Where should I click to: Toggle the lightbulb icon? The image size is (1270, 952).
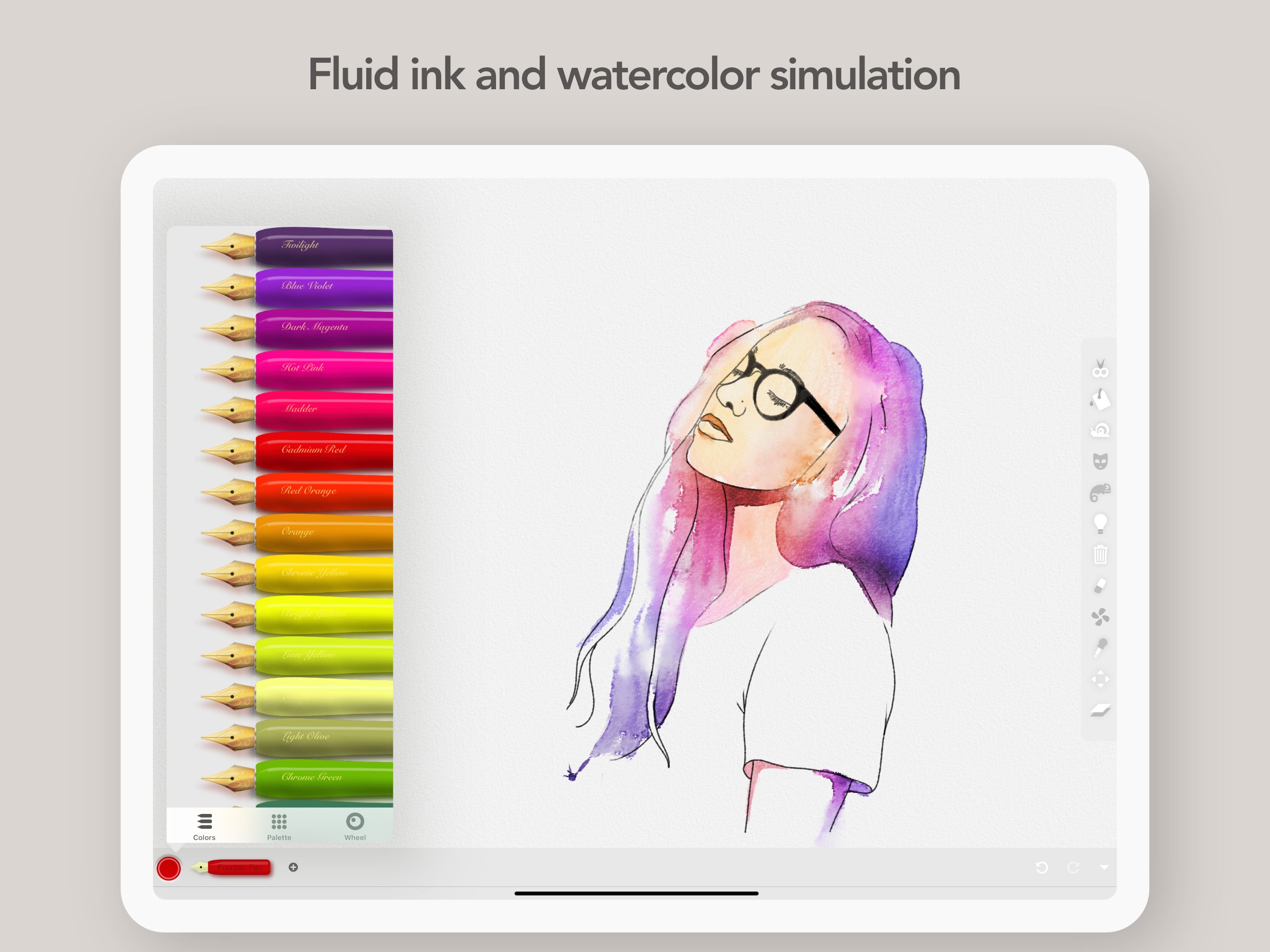click(x=1100, y=523)
